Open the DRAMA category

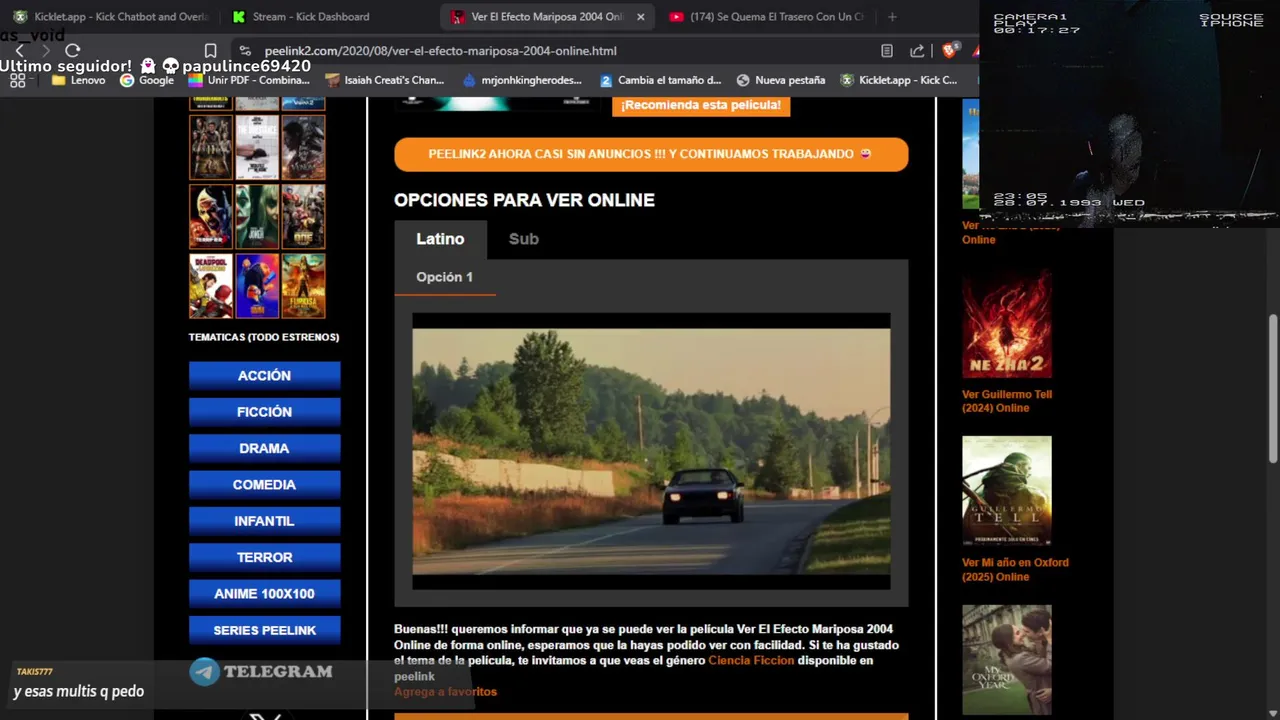264,448
